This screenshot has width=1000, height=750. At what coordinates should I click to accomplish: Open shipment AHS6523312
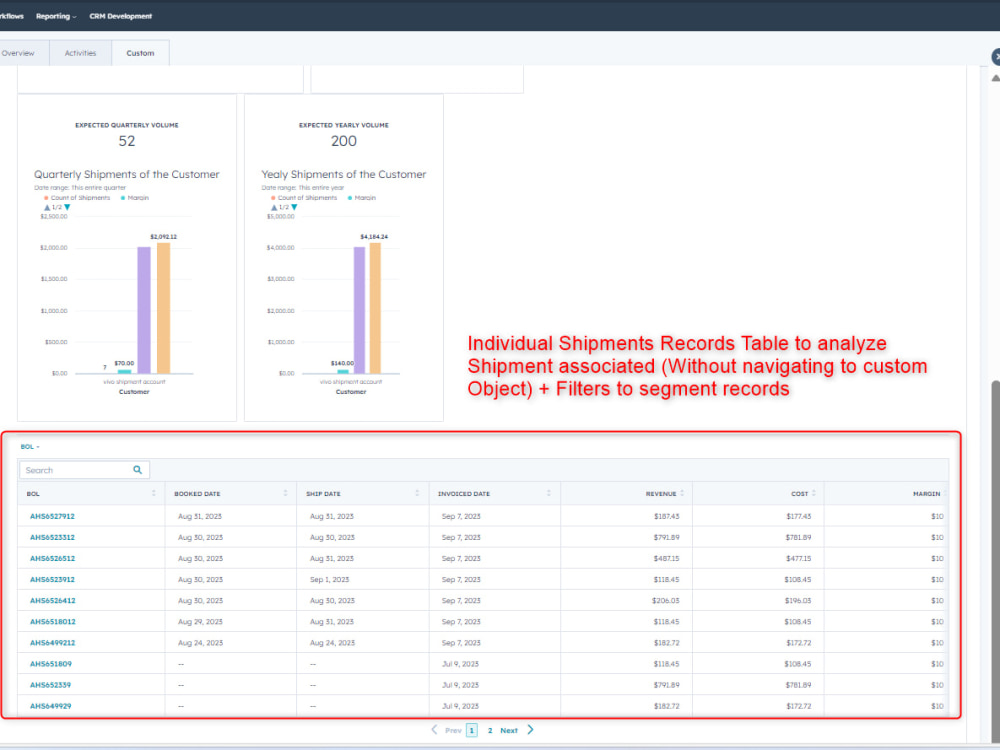coord(52,537)
